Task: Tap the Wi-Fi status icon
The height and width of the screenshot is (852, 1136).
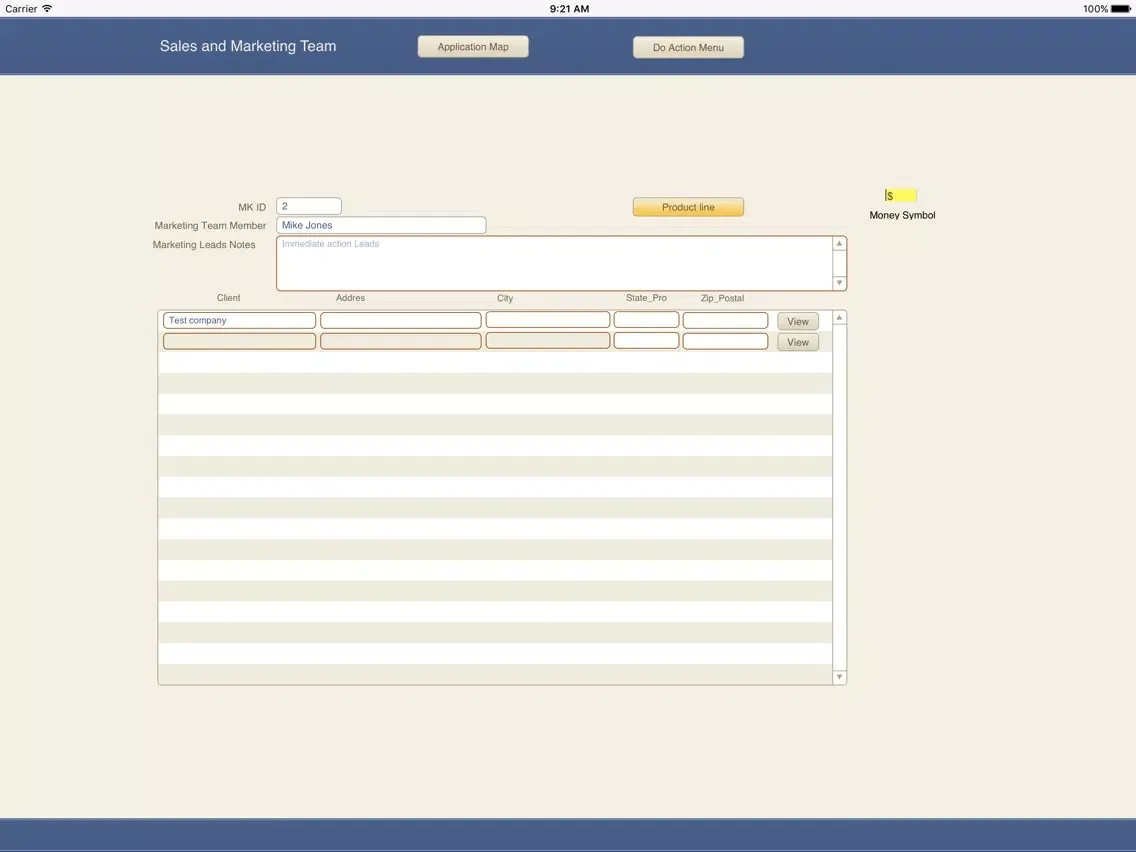Action: 47,8
